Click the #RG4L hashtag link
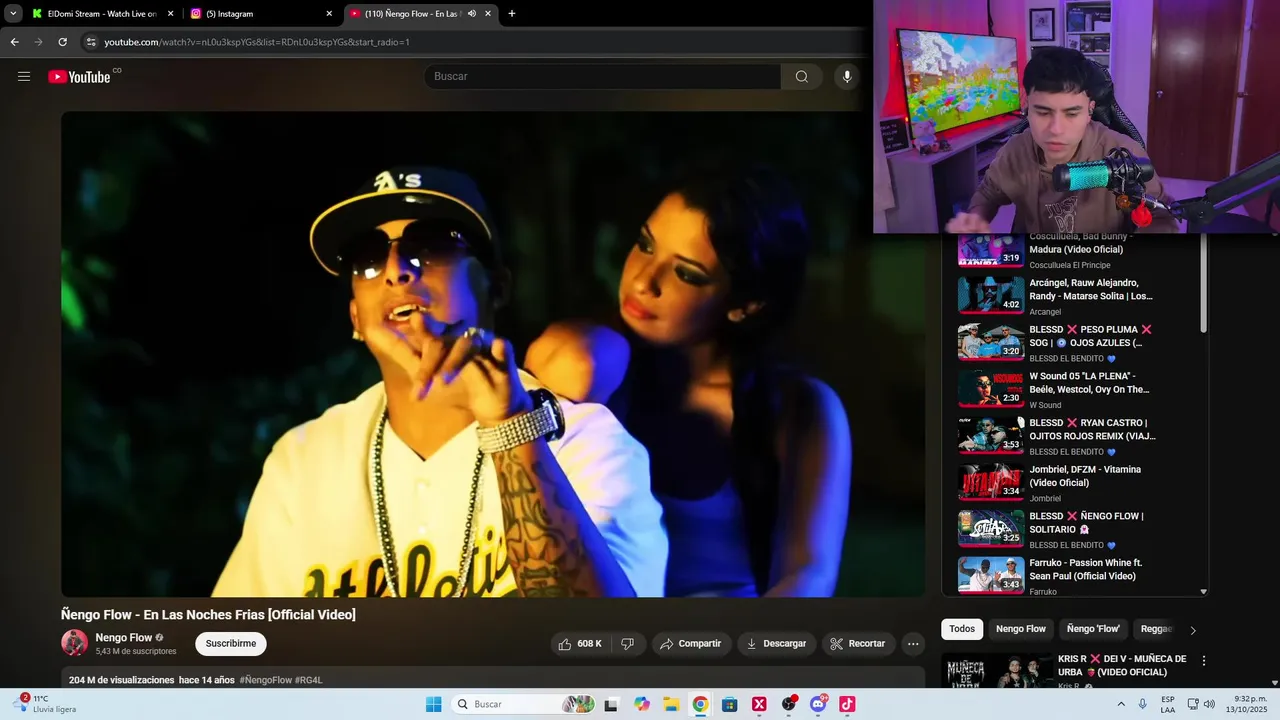The width and height of the screenshot is (1280, 720). [309, 680]
